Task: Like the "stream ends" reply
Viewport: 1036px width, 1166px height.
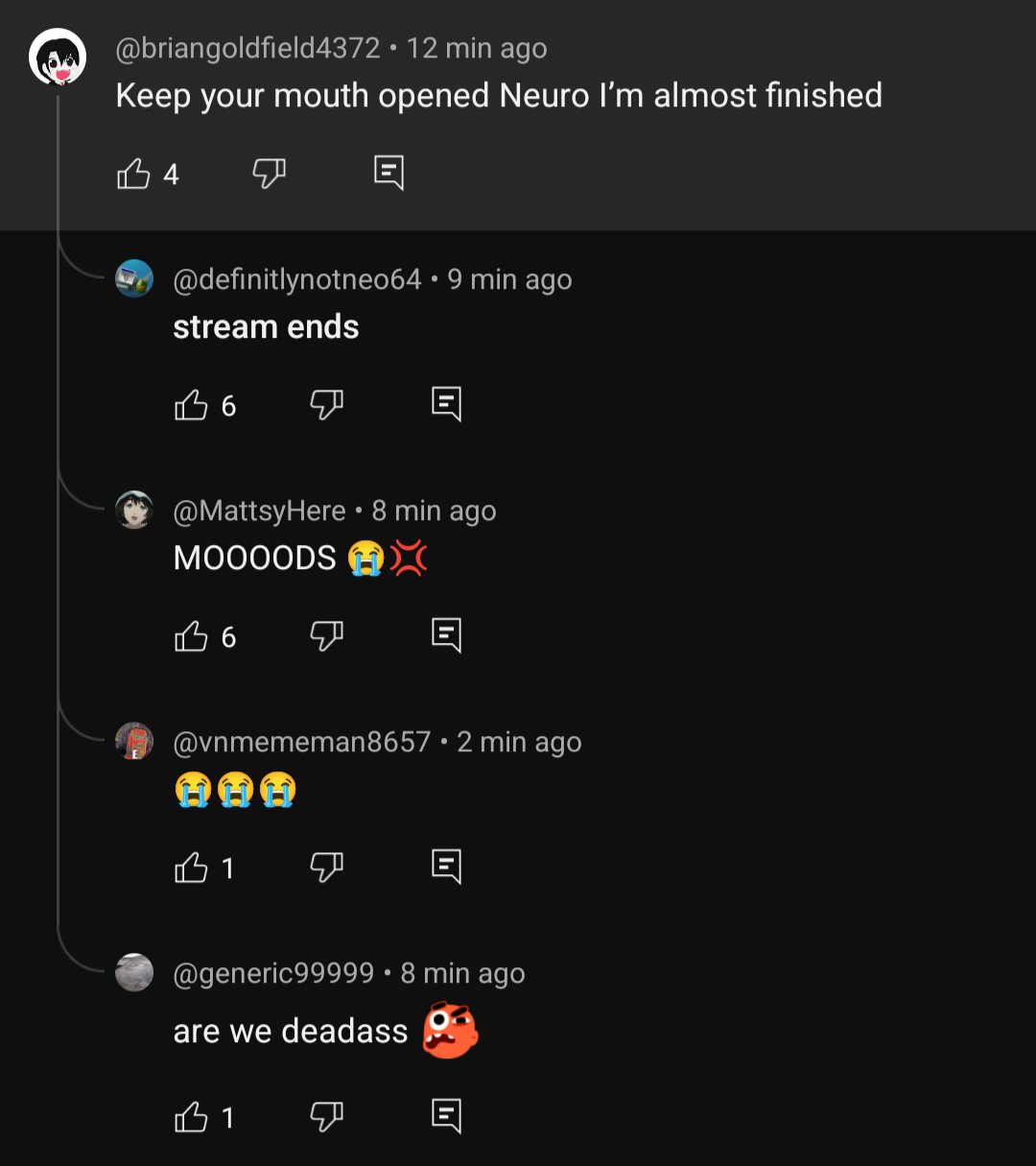Action: pos(192,405)
